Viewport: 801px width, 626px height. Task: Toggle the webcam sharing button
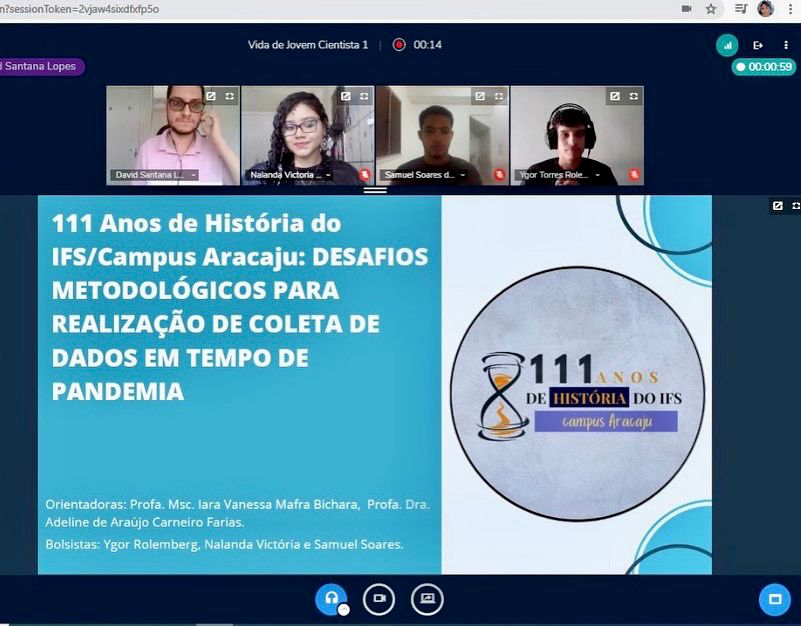(x=379, y=598)
